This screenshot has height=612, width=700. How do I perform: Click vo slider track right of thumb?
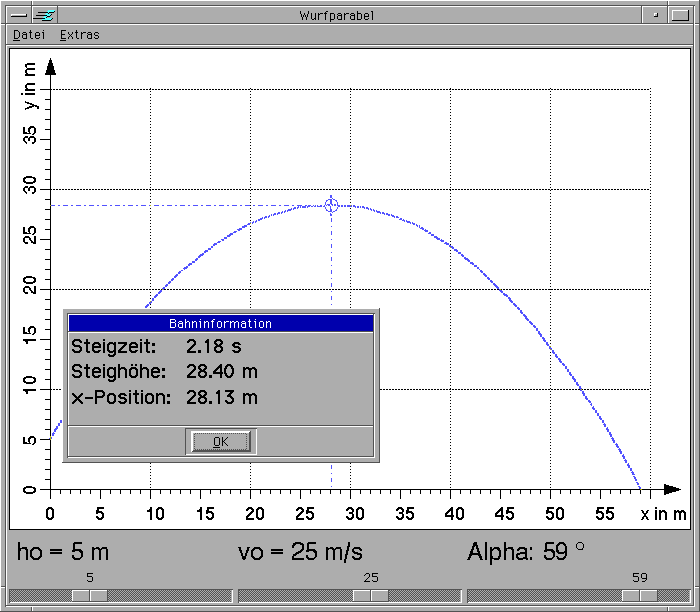(425, 595)
